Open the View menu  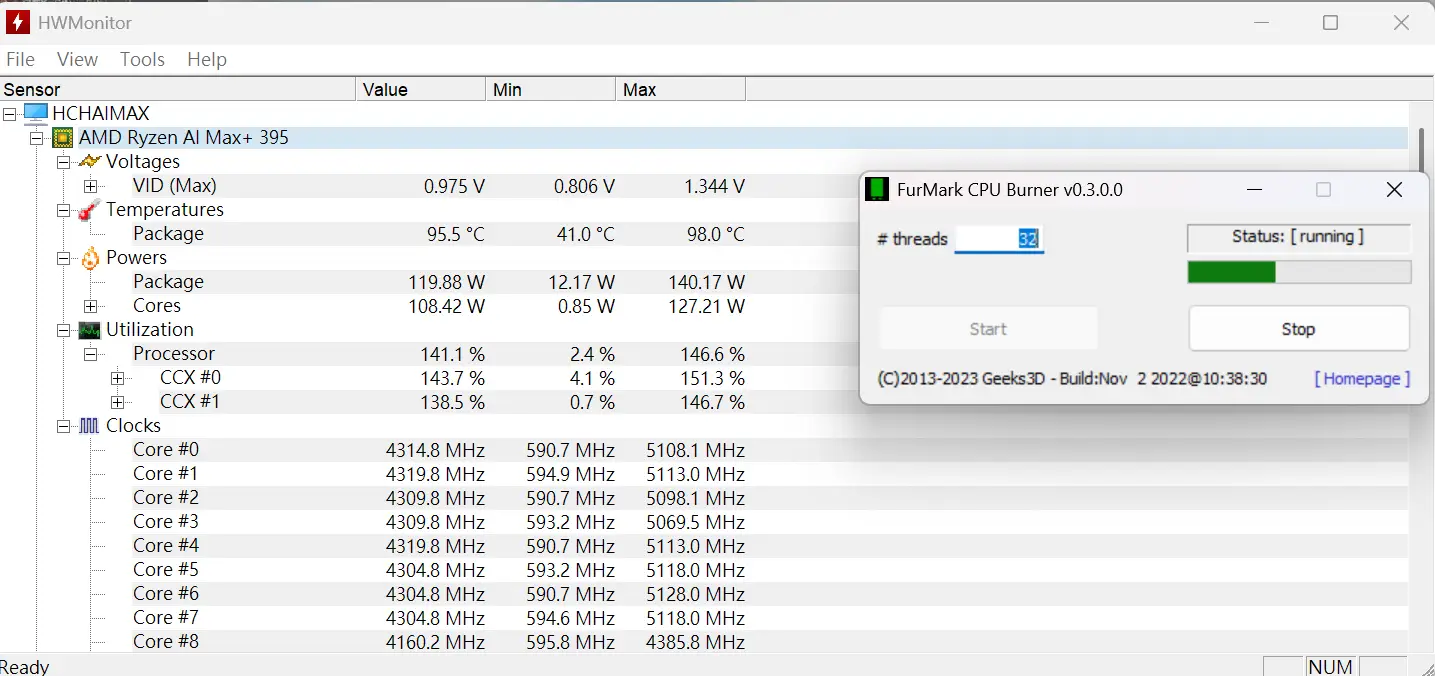pos(77,59)
